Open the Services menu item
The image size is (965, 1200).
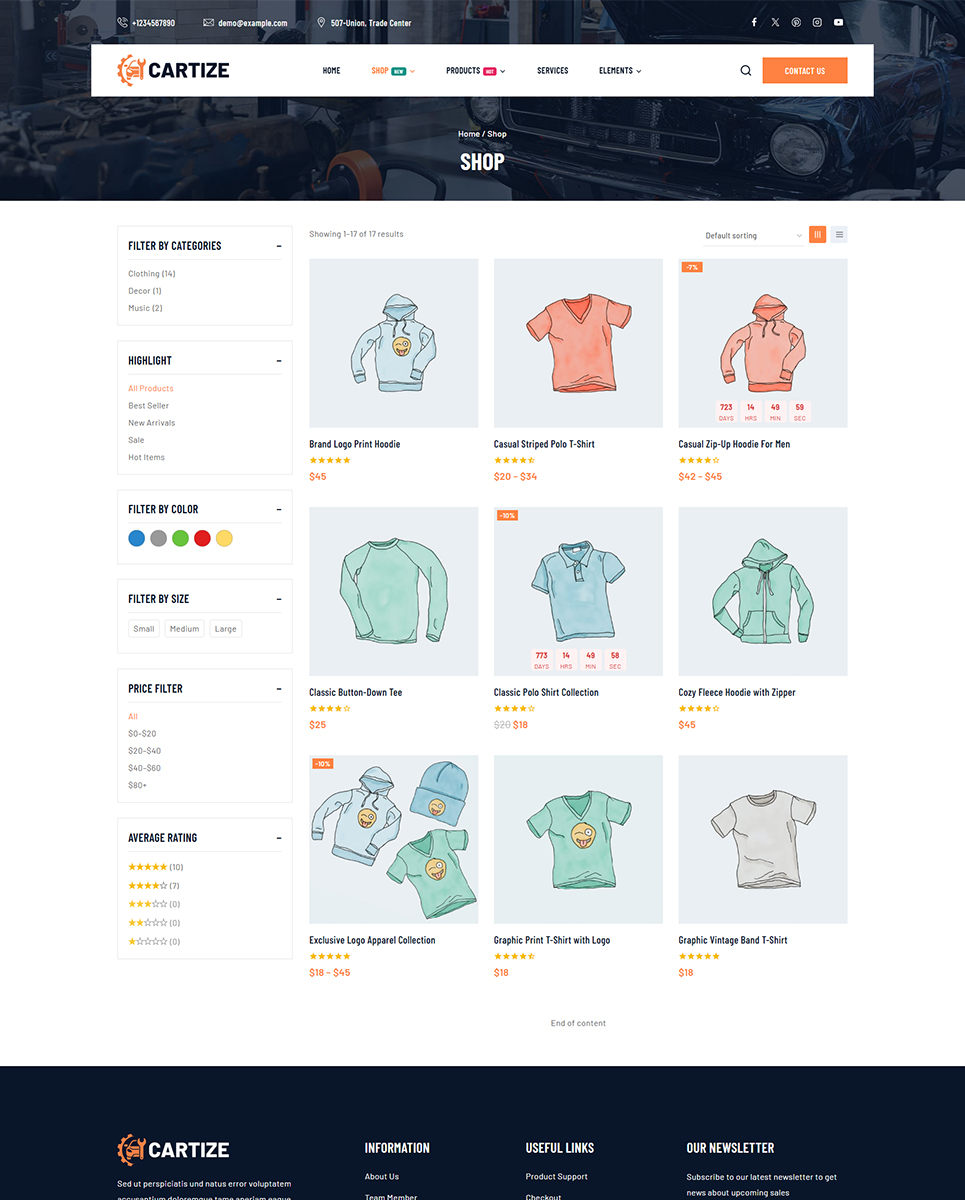pos(552,71)
